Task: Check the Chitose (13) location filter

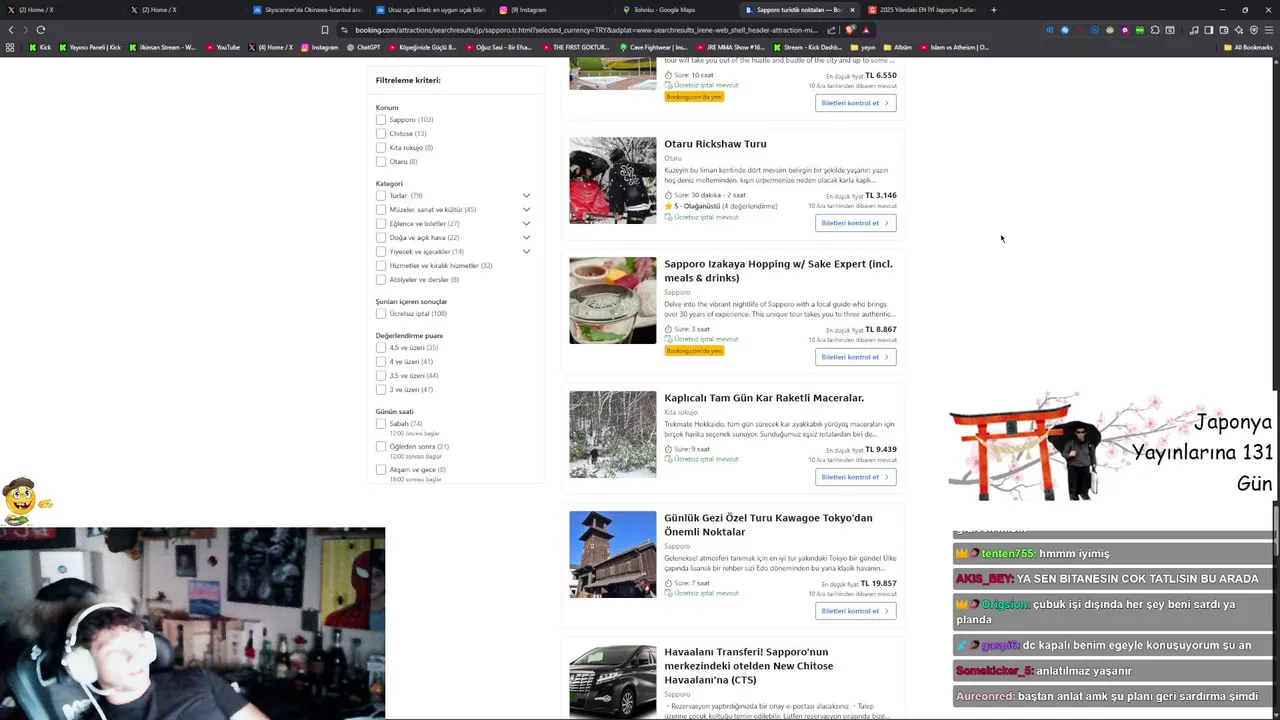Action: [x=381, y=133]
